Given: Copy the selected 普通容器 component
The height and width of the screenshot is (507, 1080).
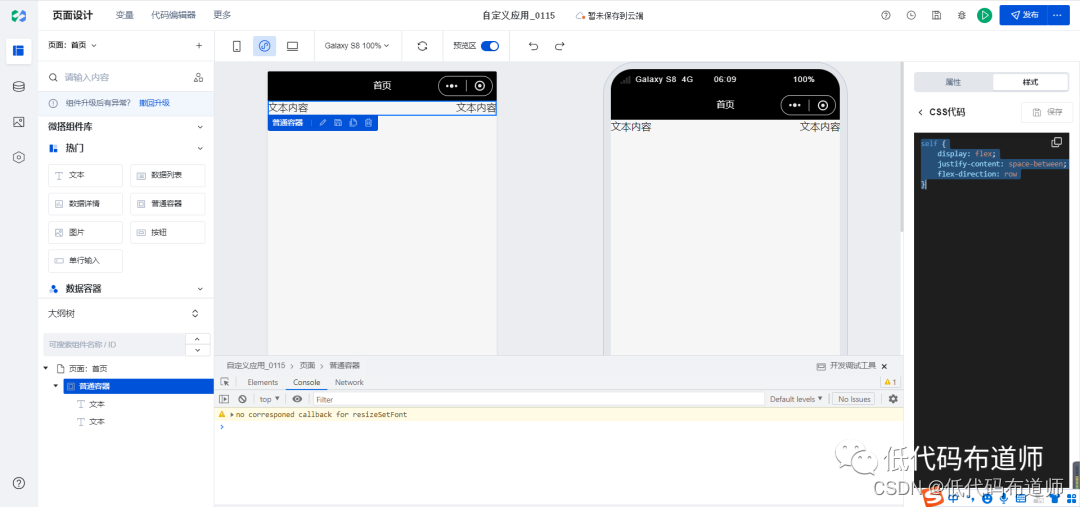Looking at the screenshot, I should 353,123.
